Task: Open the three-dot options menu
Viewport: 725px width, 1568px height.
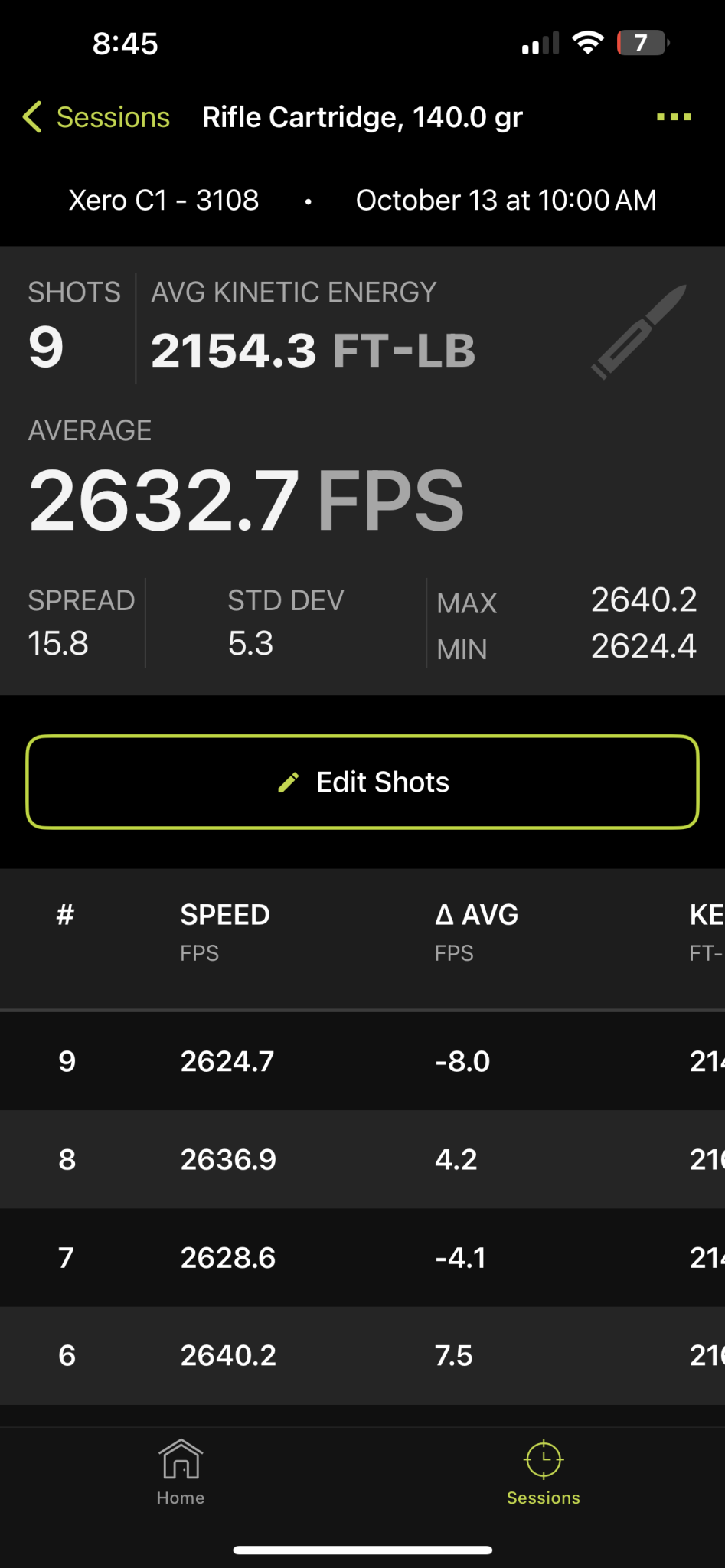Action: [x=674, y=117]
